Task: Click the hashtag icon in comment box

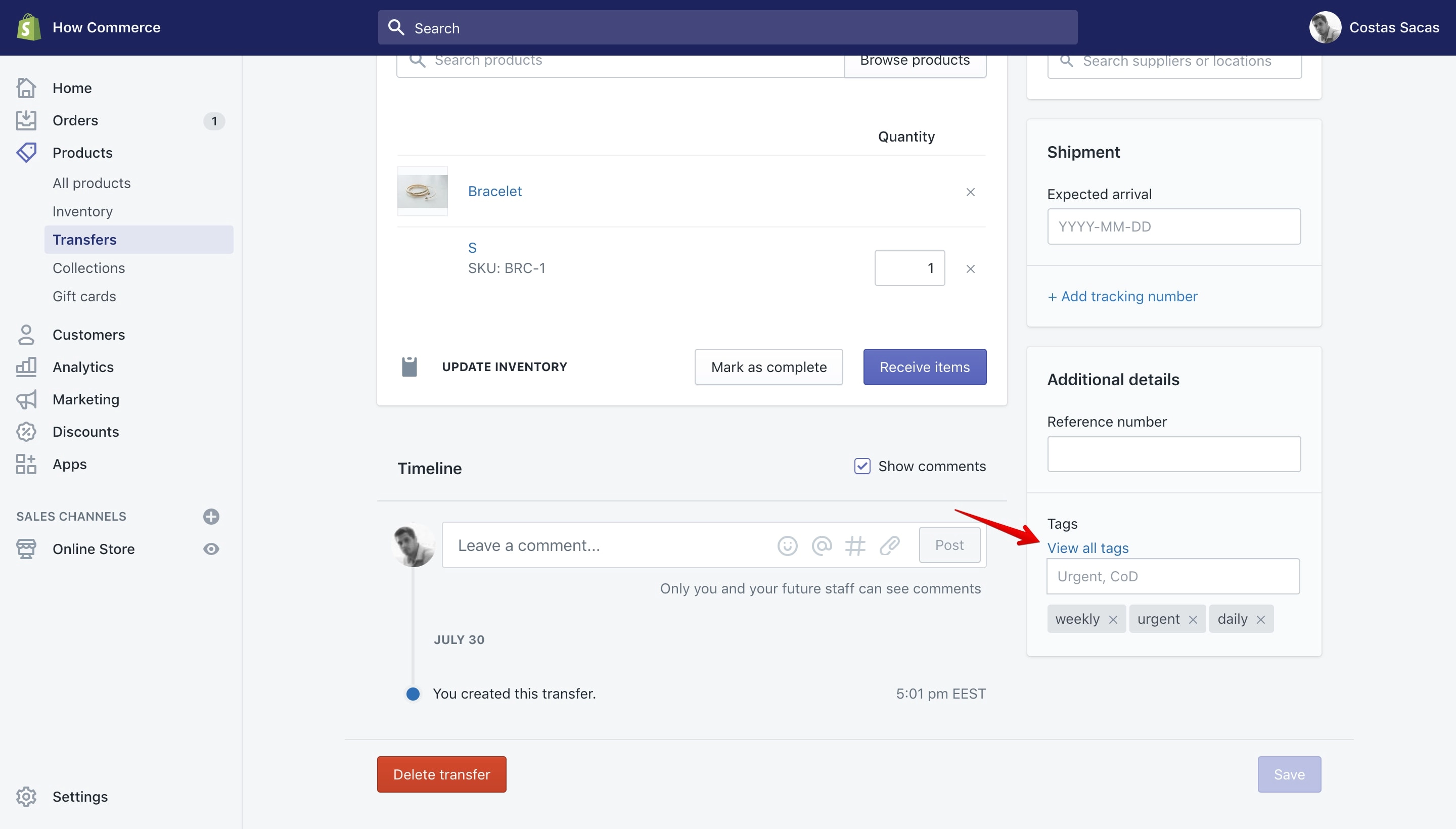Action: [855, 545]
